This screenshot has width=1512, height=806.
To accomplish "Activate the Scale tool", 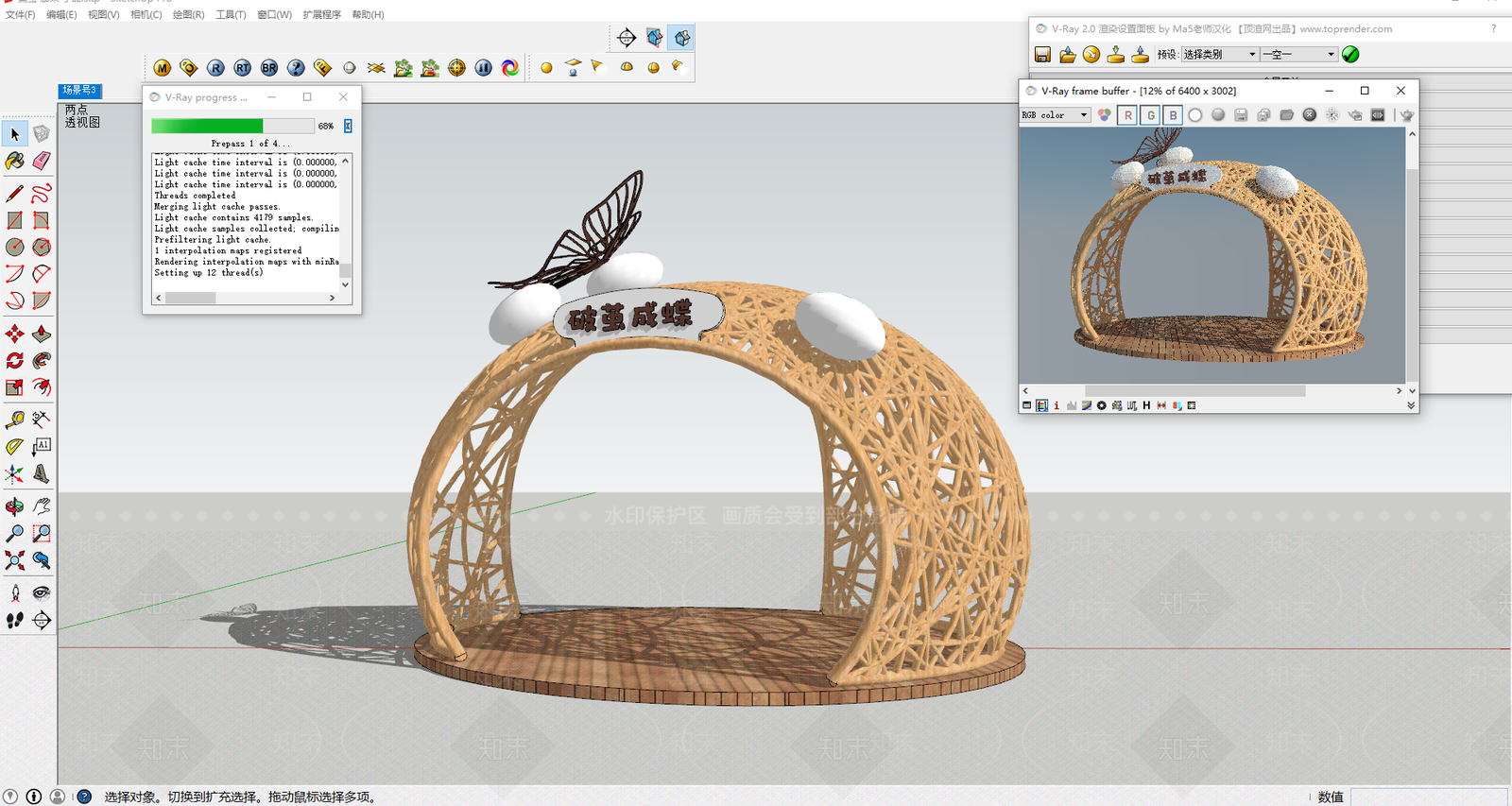I will (x=15, y=386).
